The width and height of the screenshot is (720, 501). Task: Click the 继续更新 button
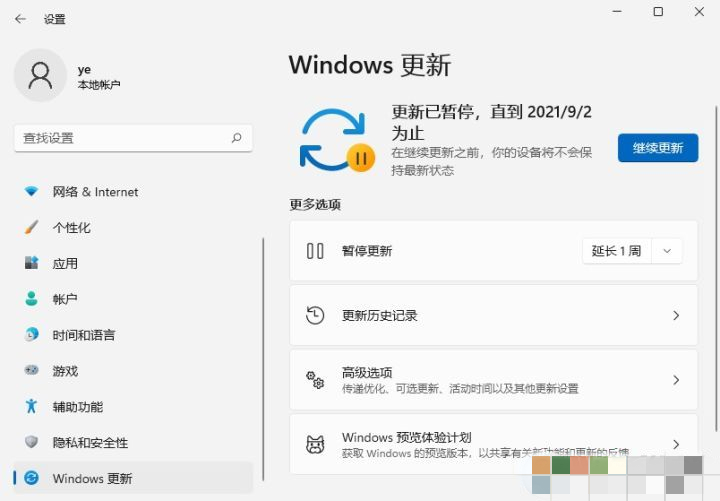(658, 148)
